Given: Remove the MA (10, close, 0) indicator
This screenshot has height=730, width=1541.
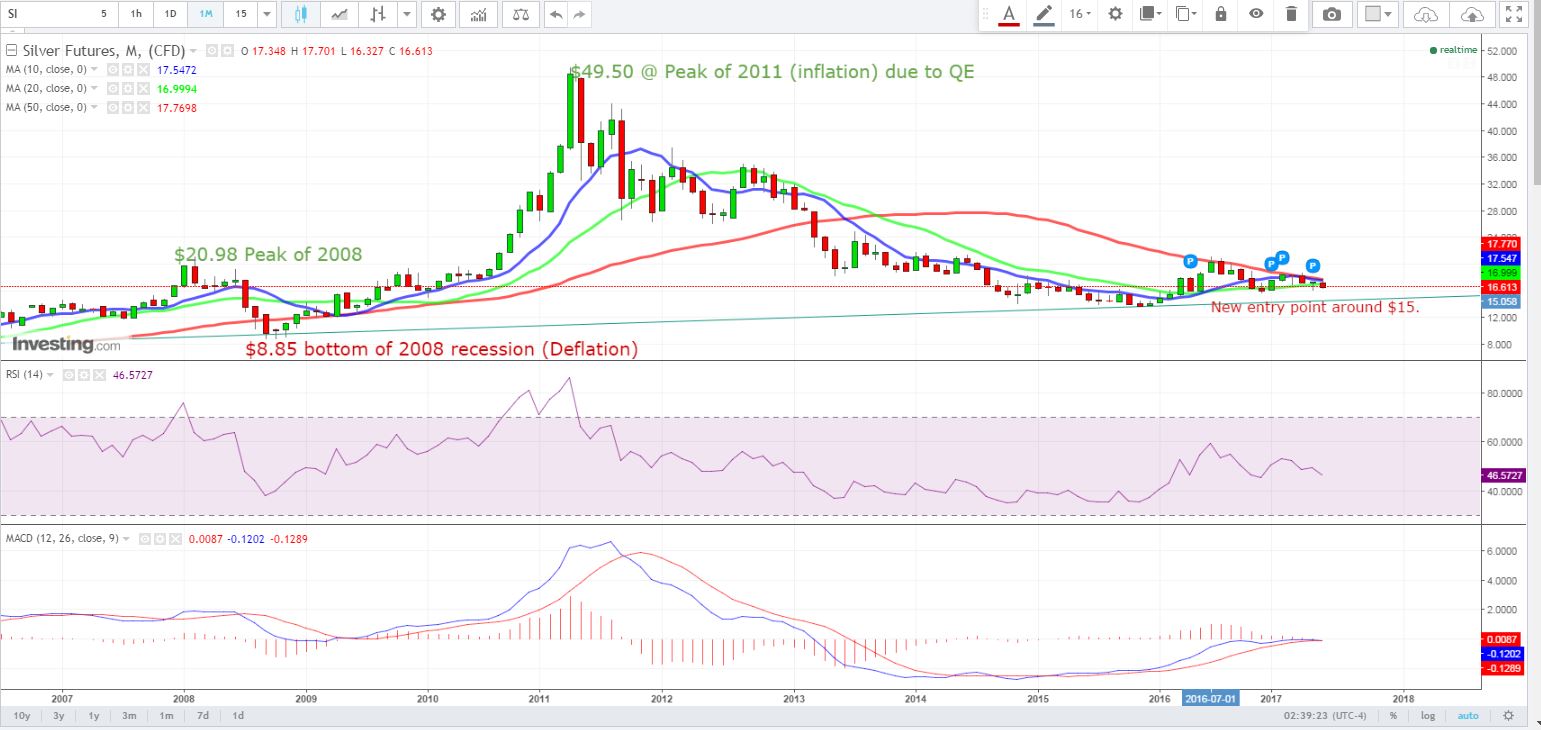Looking at the screenshot, I should coord(143,70).
